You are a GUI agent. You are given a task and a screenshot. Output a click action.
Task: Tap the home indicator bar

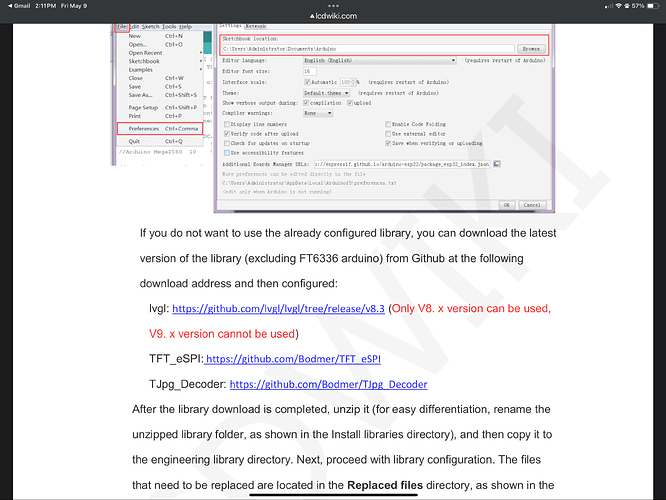pos(333,495)
